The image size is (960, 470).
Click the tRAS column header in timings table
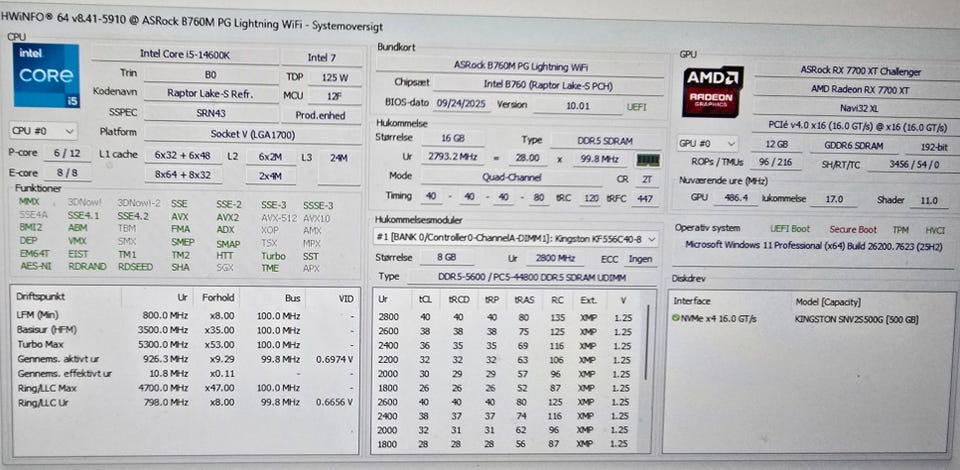coord(523,300)
